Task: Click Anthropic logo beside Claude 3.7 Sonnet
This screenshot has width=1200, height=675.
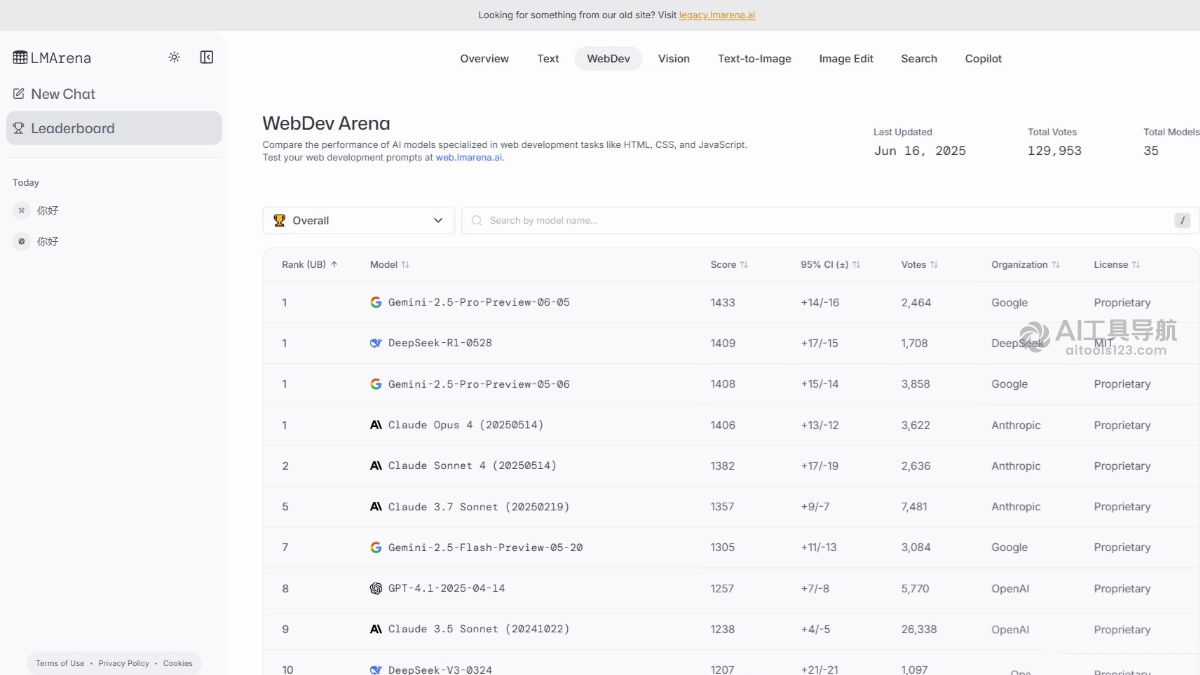Action: (x=376, y=507)
